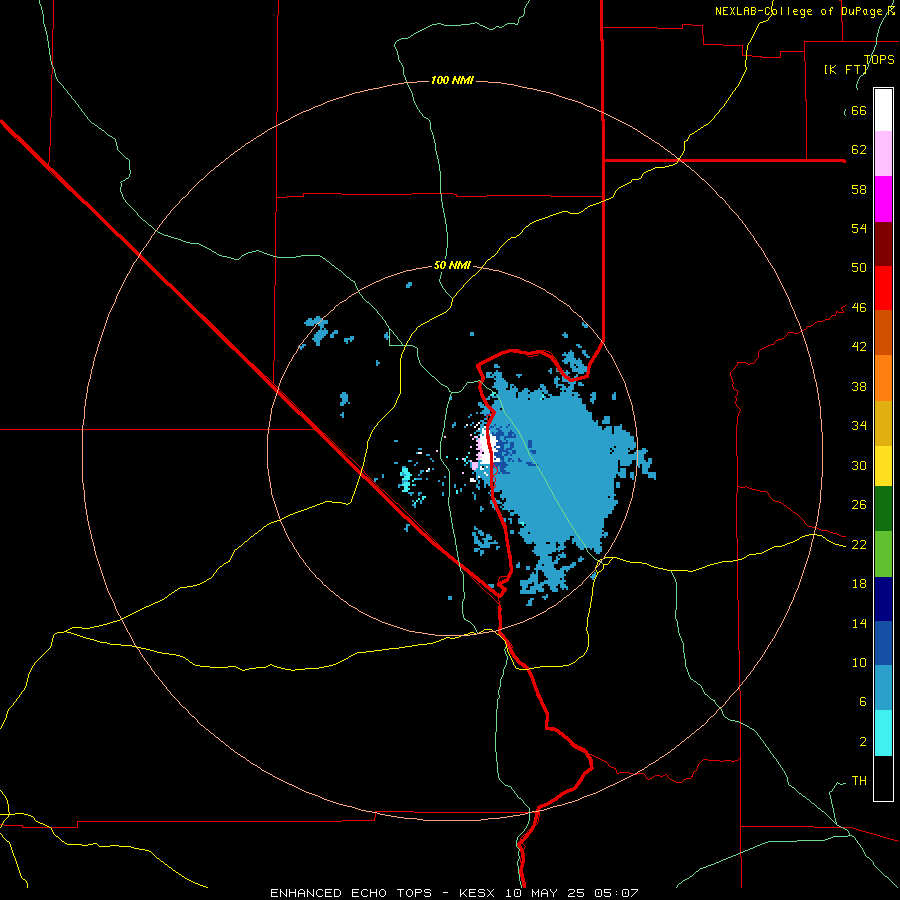This screenshot has width=900, height=900.
Task: Click the "10 MAY 25 05:07" timestamp
Action: tap(572, 893)
